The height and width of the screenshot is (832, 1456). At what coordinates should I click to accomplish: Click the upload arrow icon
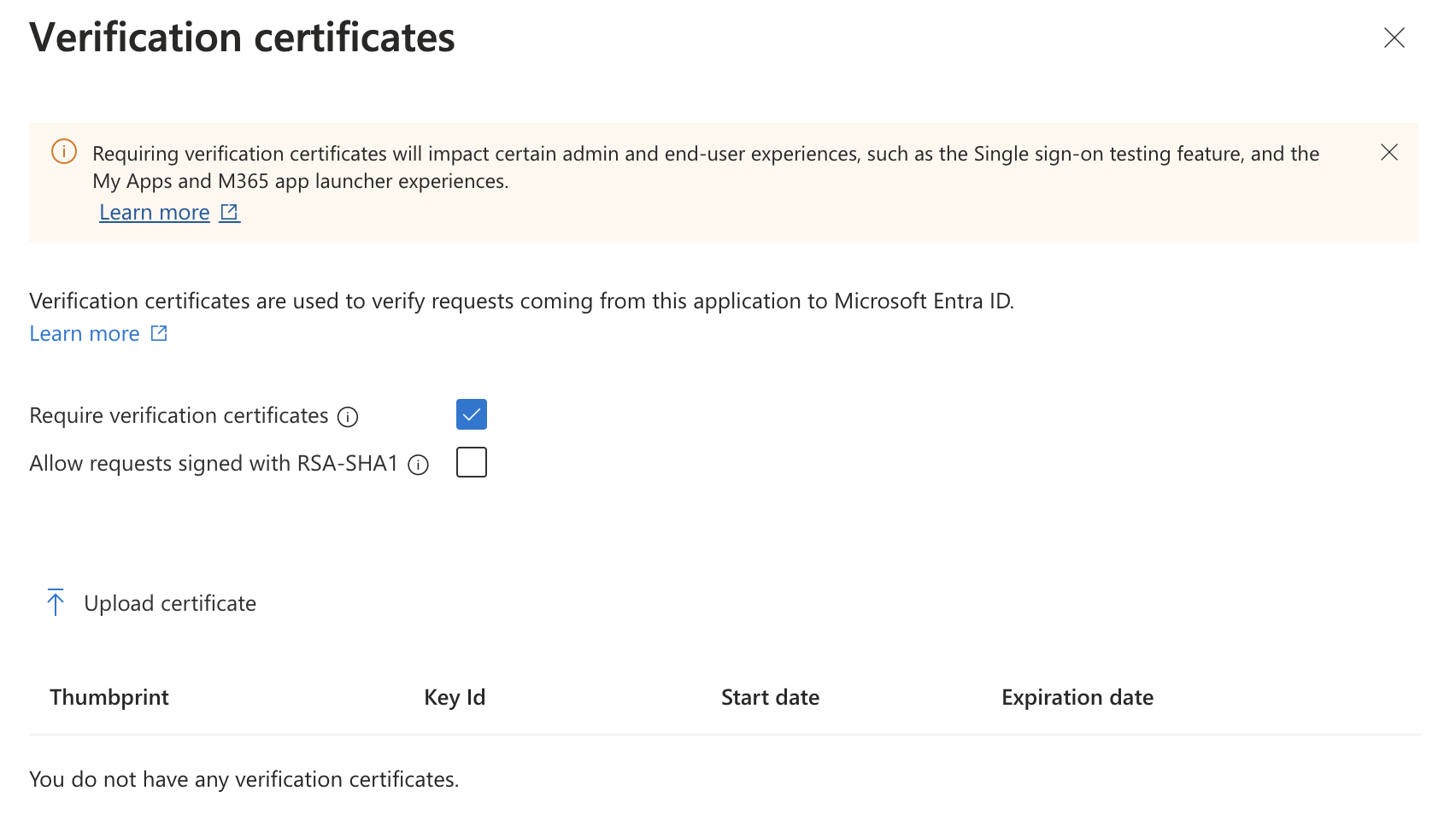[56, 602]
